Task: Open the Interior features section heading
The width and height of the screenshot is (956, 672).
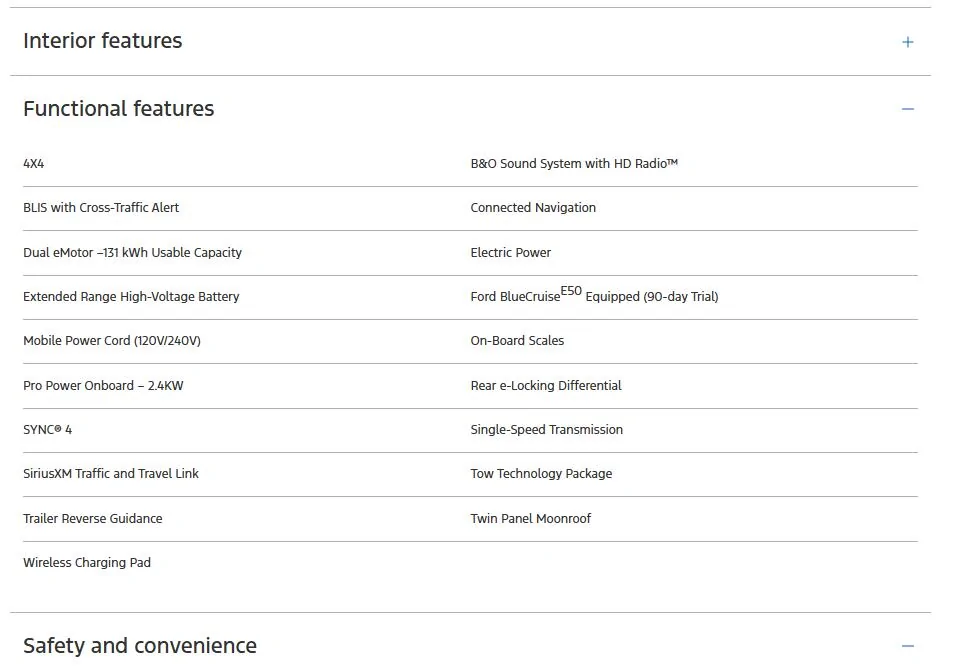Action: point(102,41)
